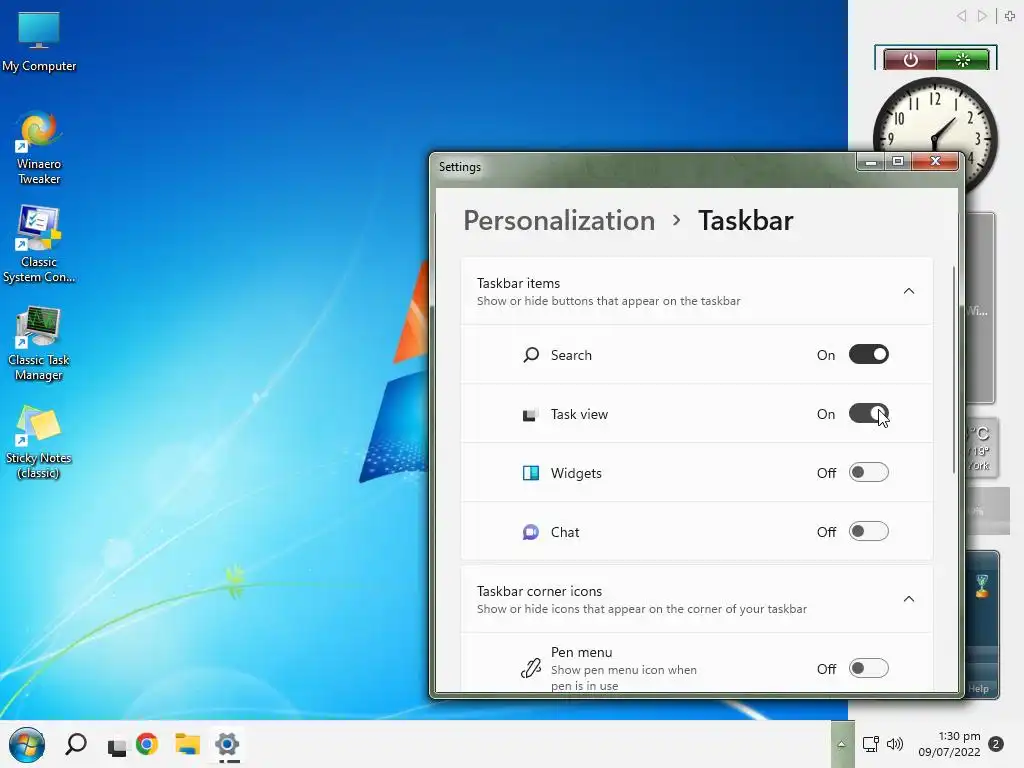
Task: Click the analog clock gadget
Action: tap(935, 118)
